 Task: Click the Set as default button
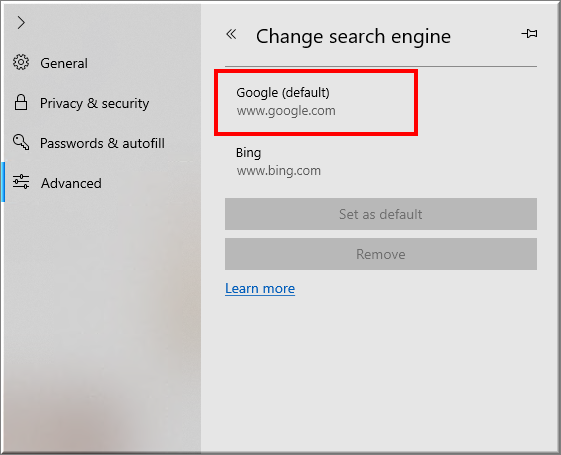381,214
